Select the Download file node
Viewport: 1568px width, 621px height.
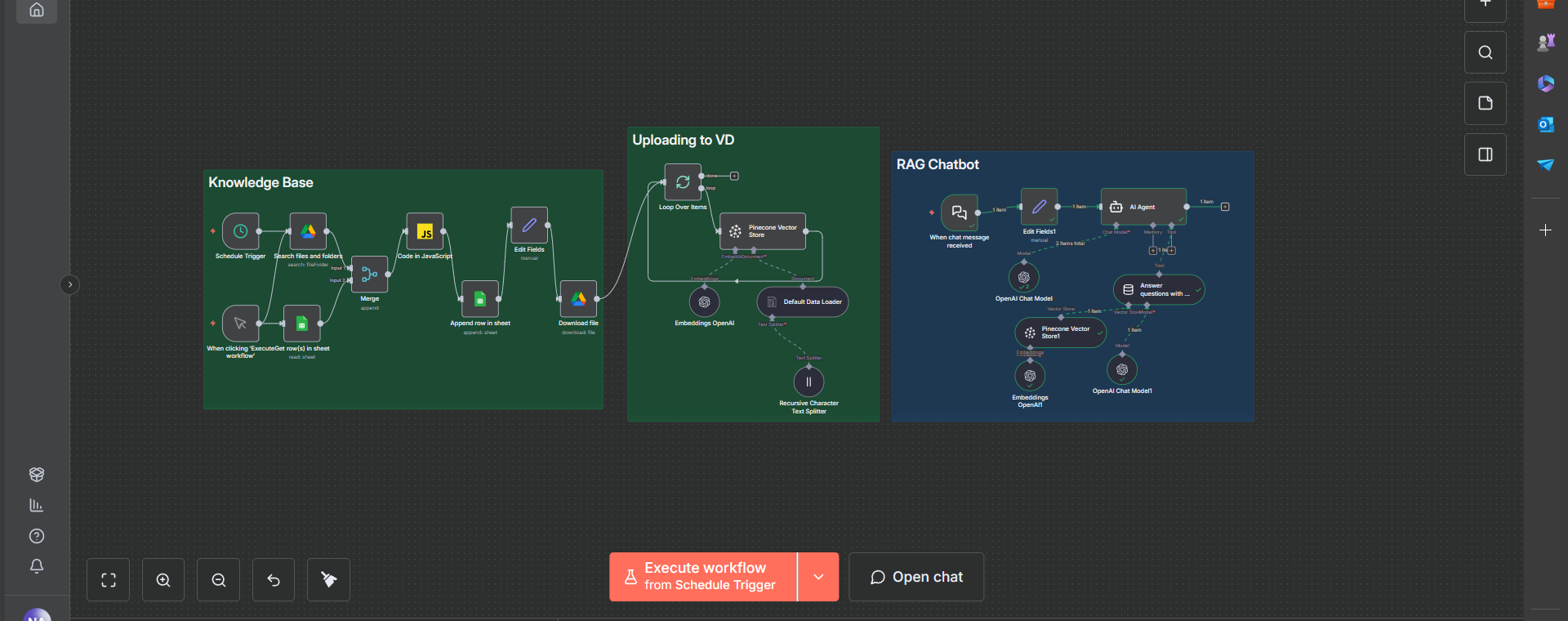[578, 299]
